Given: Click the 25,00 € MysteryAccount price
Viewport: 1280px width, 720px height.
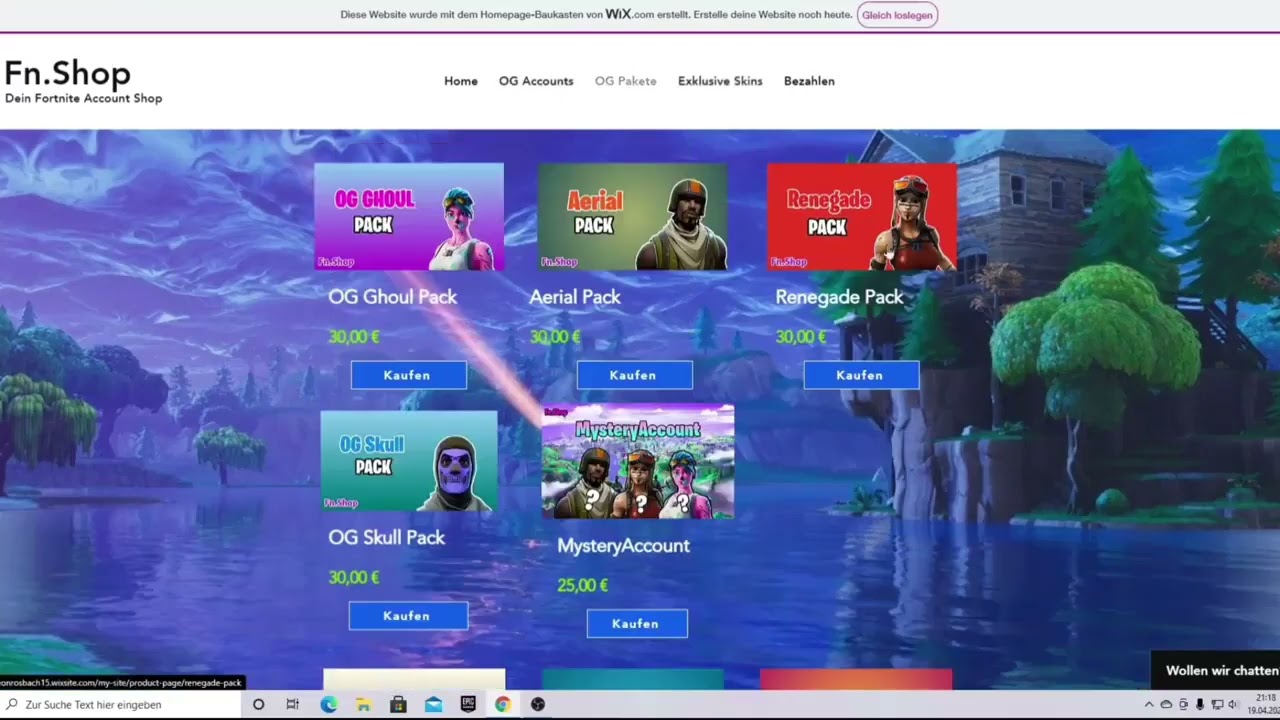Looking at the screenshot, I should pyautogui.click(x=582, y=585).
